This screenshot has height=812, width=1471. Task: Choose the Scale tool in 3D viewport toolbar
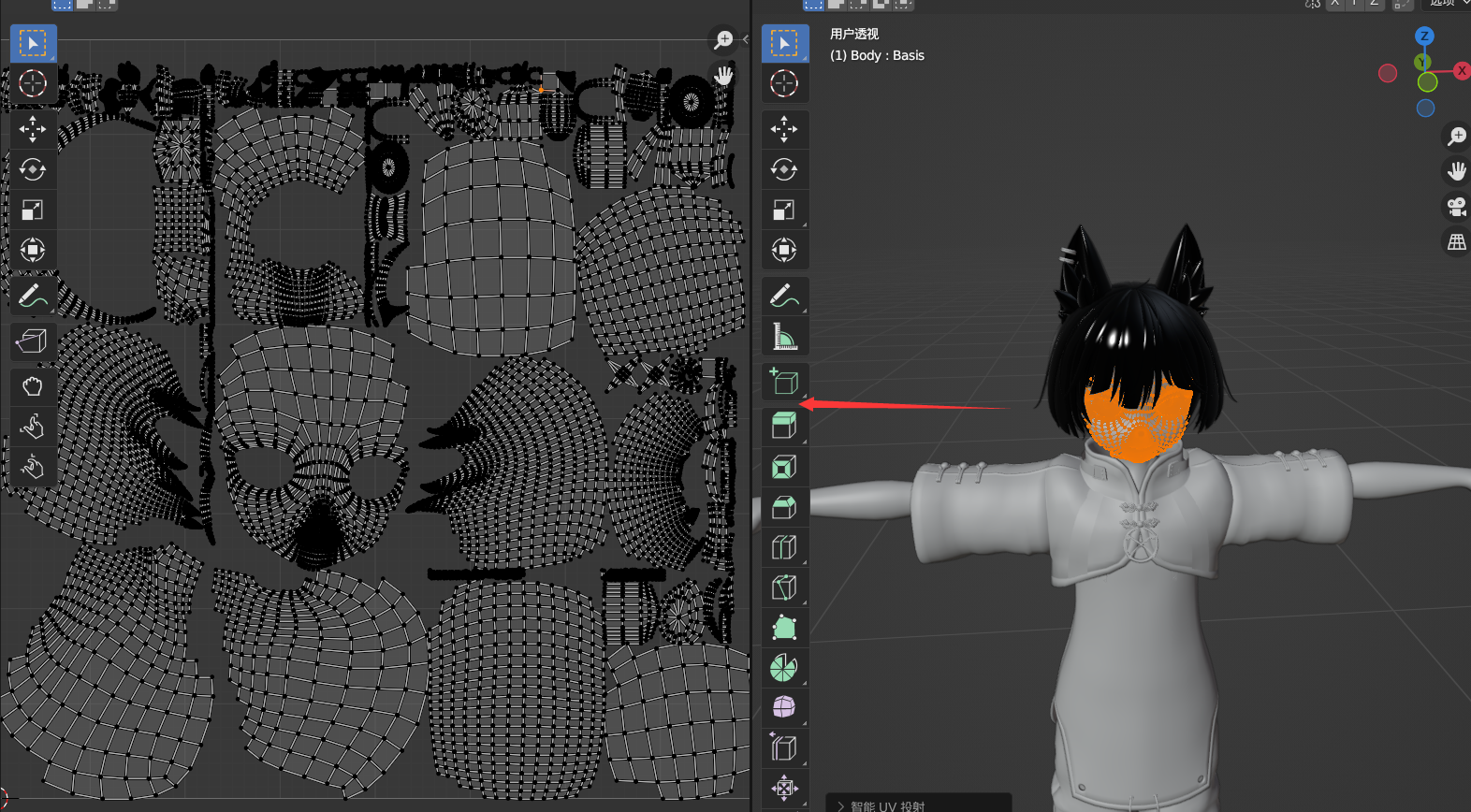[x=785, y=210]
